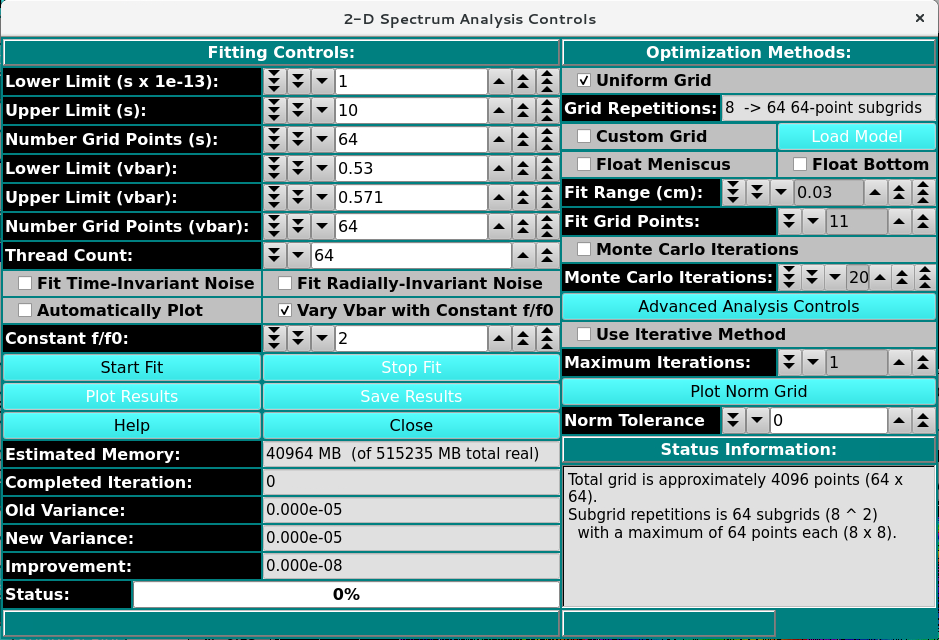Open Advanced Analysis Controls
Viewport: 939px width, 640px height.
pyautogui.click(x=749, y=306)
